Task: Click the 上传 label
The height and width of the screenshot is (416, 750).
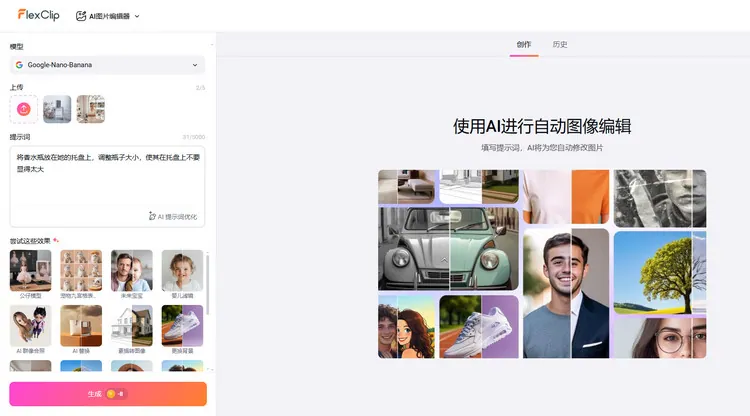Action: tap(16, 88)
